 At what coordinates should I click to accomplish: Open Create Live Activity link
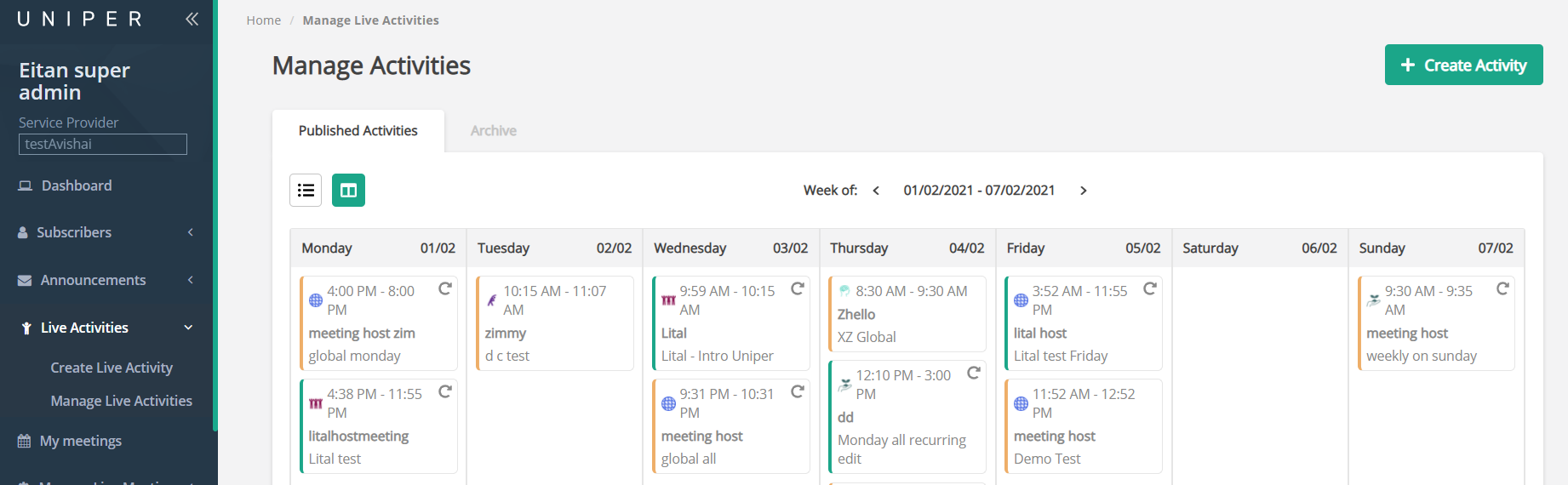[x=112, y=368]
